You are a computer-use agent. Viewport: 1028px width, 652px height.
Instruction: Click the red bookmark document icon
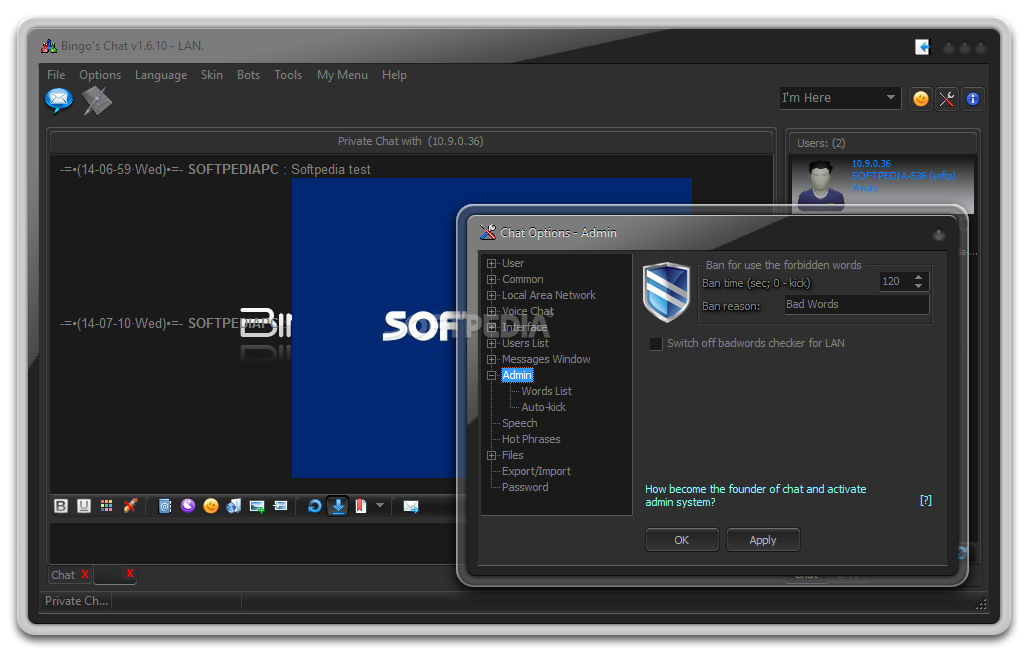361,506
